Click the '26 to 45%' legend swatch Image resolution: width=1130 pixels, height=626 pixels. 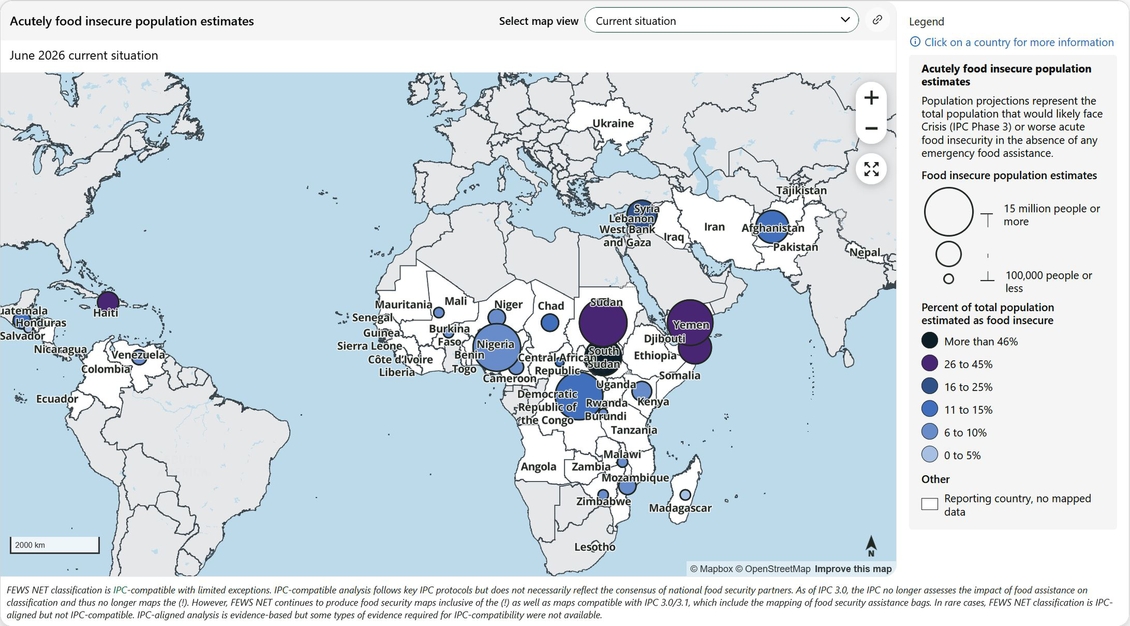tap(930, 364)
